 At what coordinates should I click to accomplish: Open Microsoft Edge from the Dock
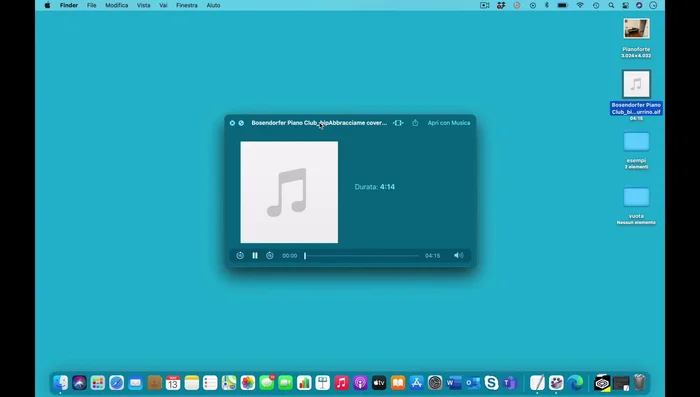(575, 383)
